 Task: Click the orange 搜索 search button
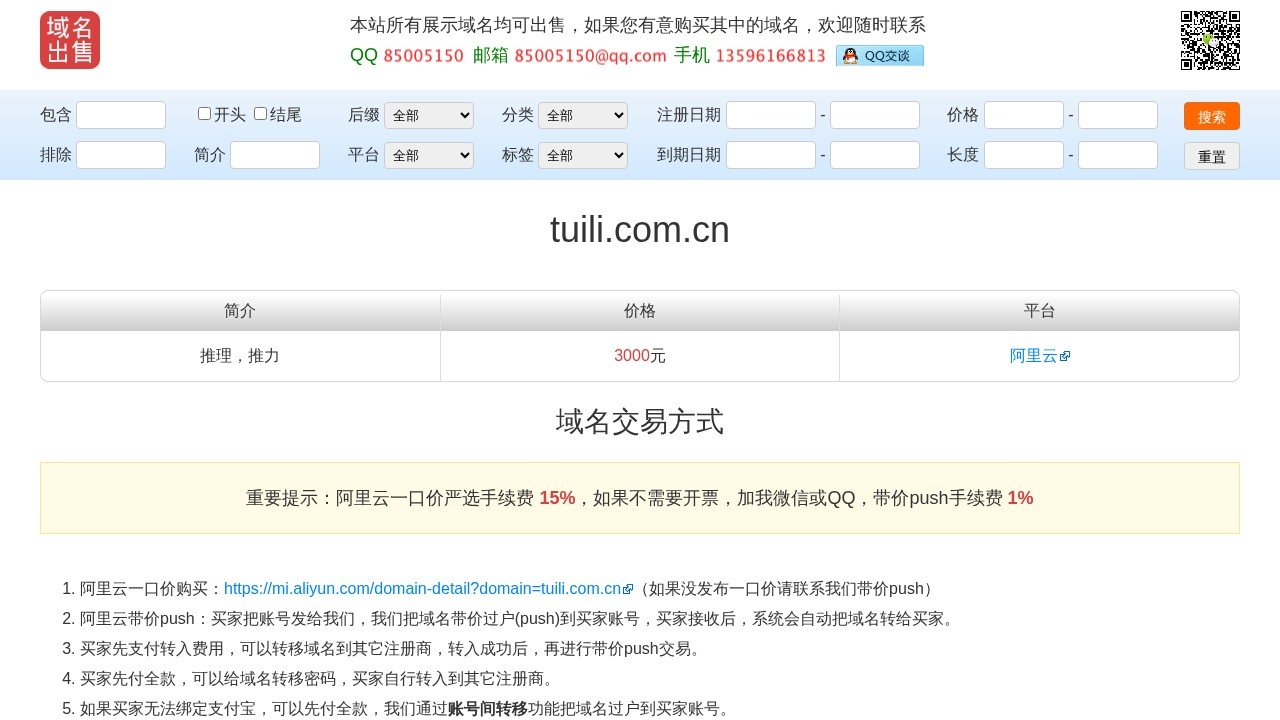(x=1211, y=116)
